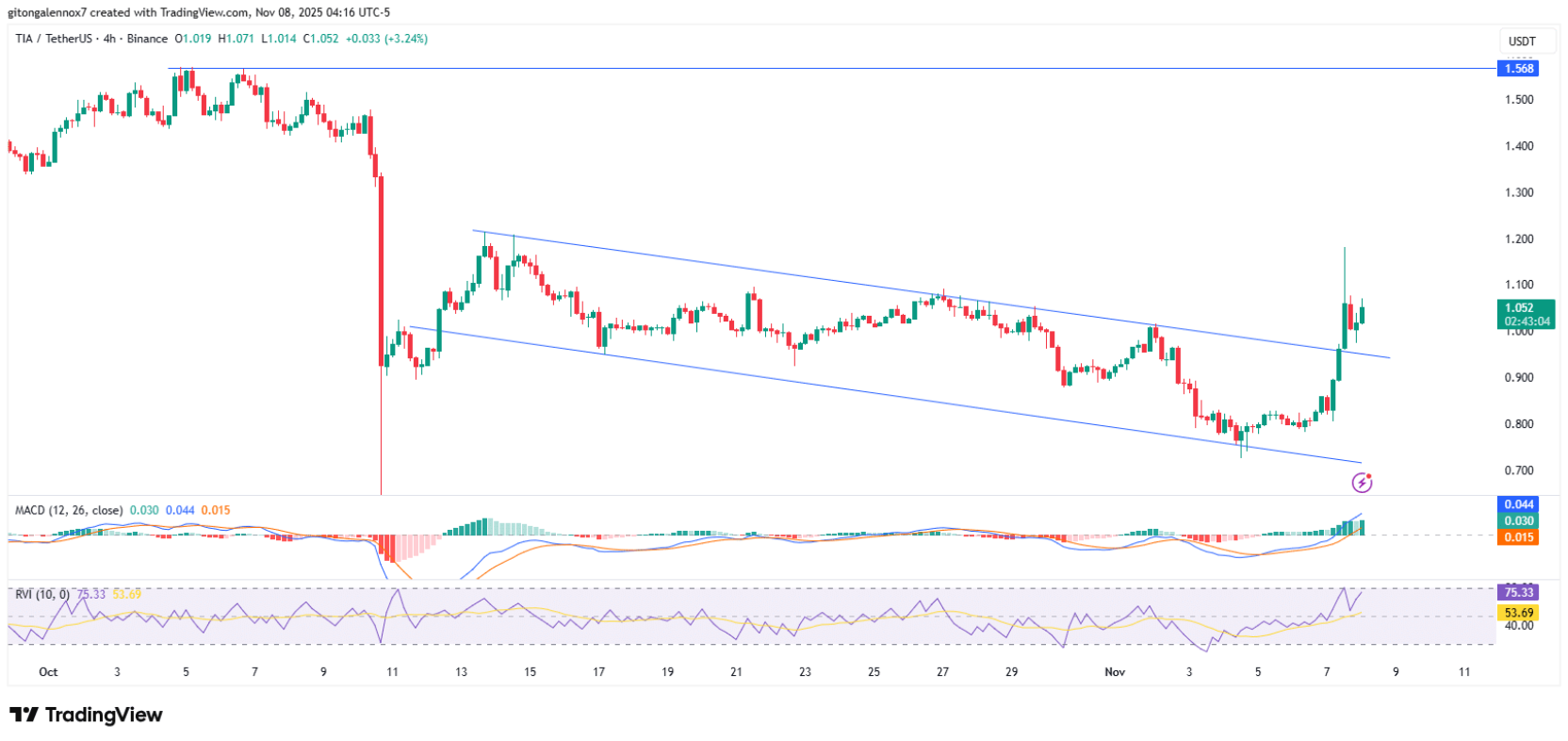The image size is (1568, 741).
Task: Click the 1.200 level on price scale
Action: (1519, 239)
